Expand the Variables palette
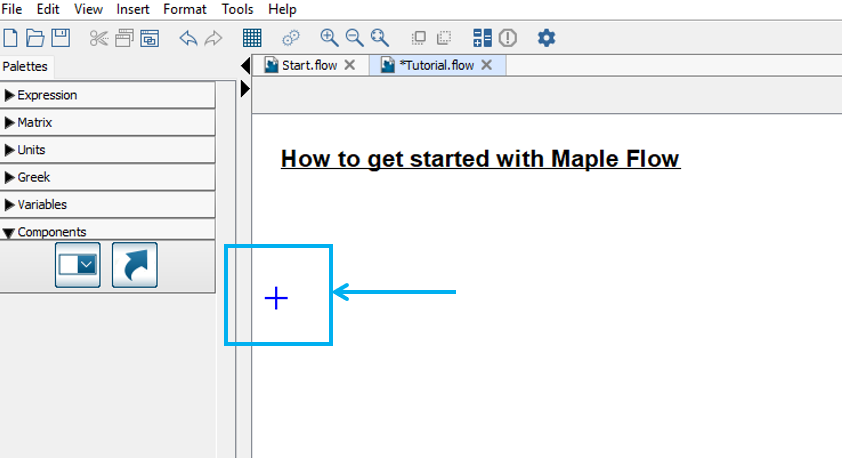 click(x=107, y=205)
